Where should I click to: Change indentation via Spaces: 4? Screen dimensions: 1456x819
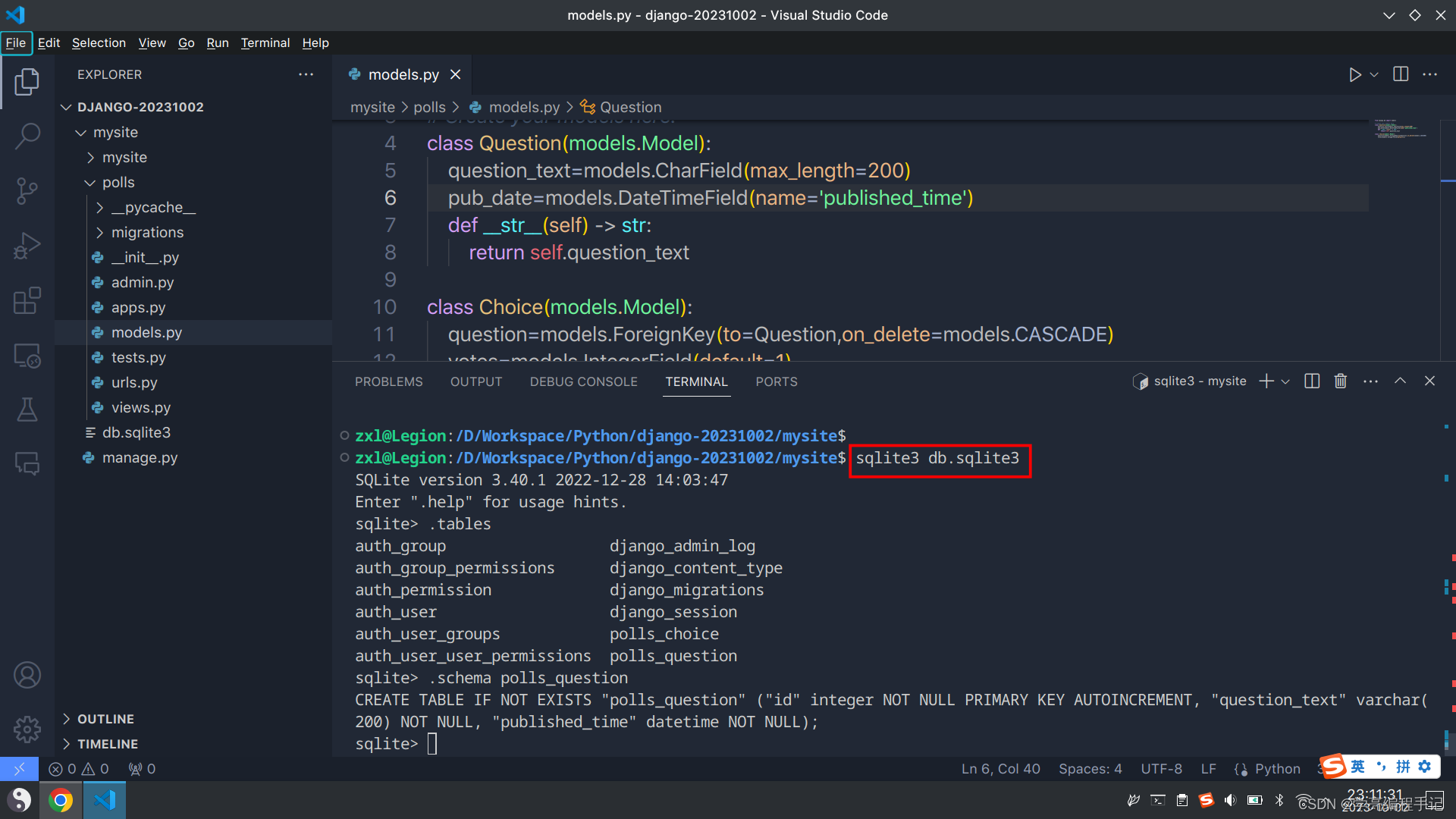click(1090, 769)
